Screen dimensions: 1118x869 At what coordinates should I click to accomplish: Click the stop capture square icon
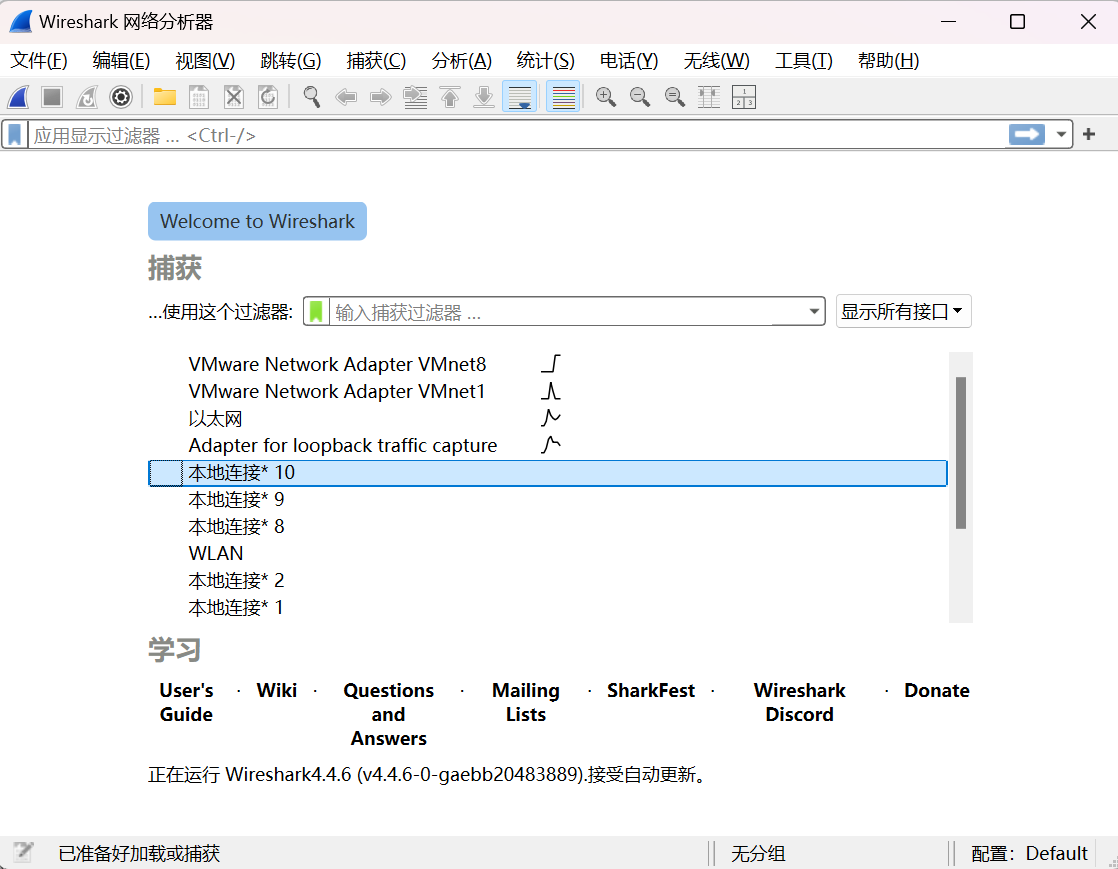(52, 97)
